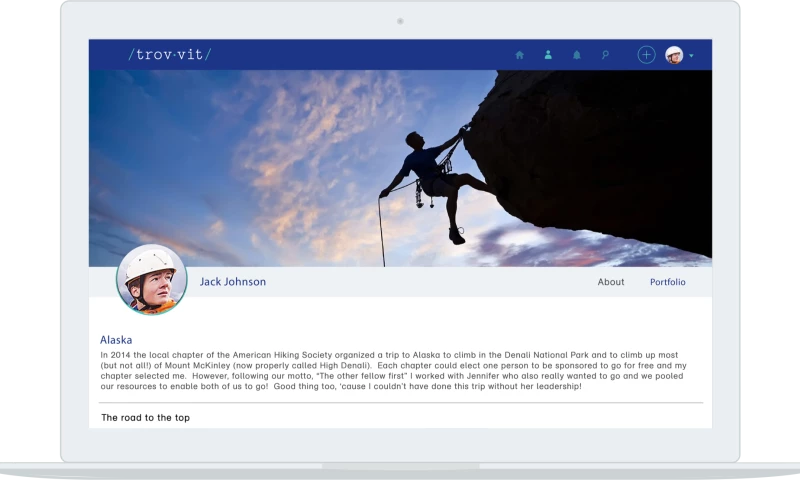Expand the account dropdown arrow
This screenshot has width=800, height=480.
(692, 56)
